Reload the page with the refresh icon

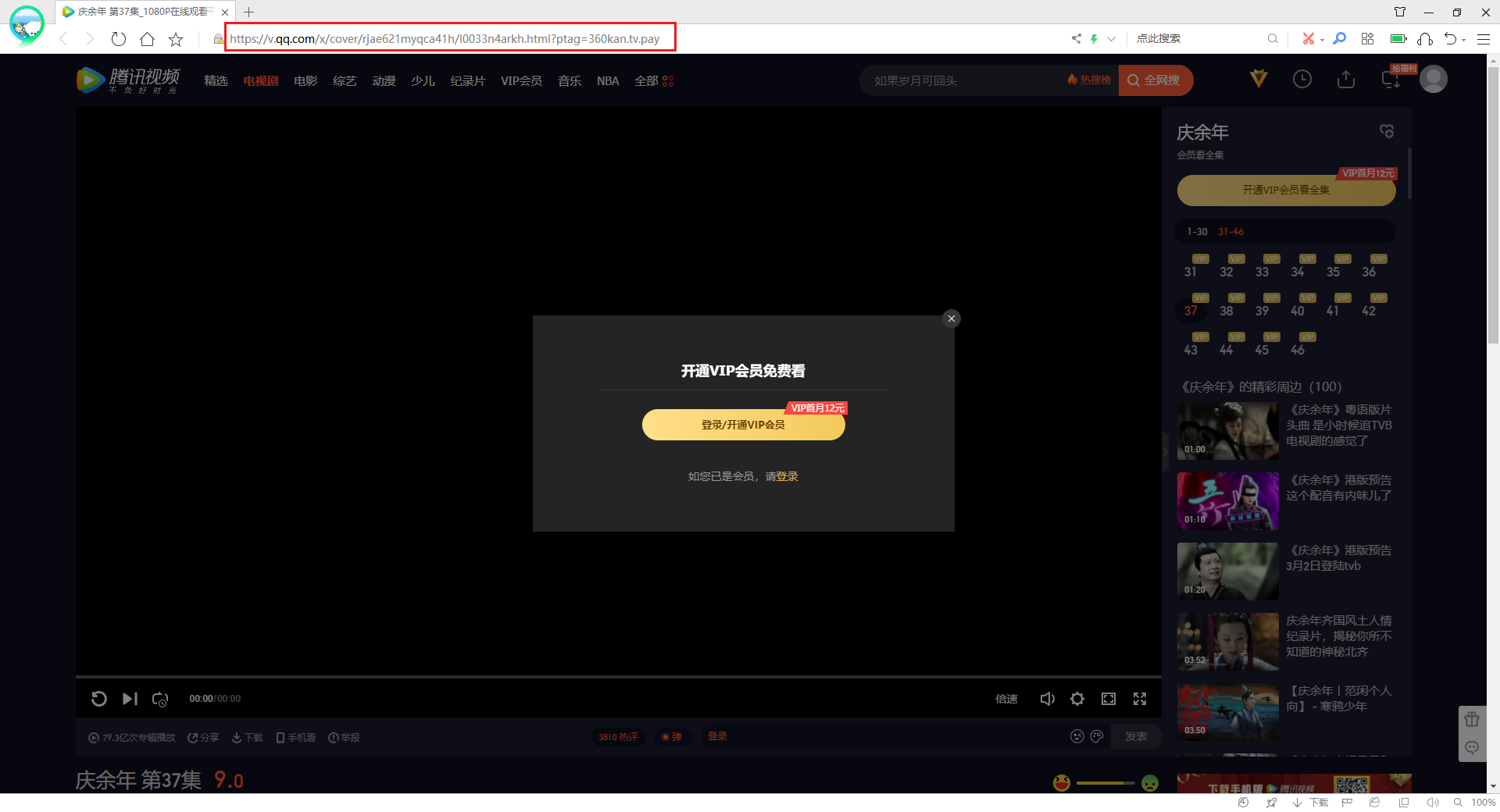(119, 39)
